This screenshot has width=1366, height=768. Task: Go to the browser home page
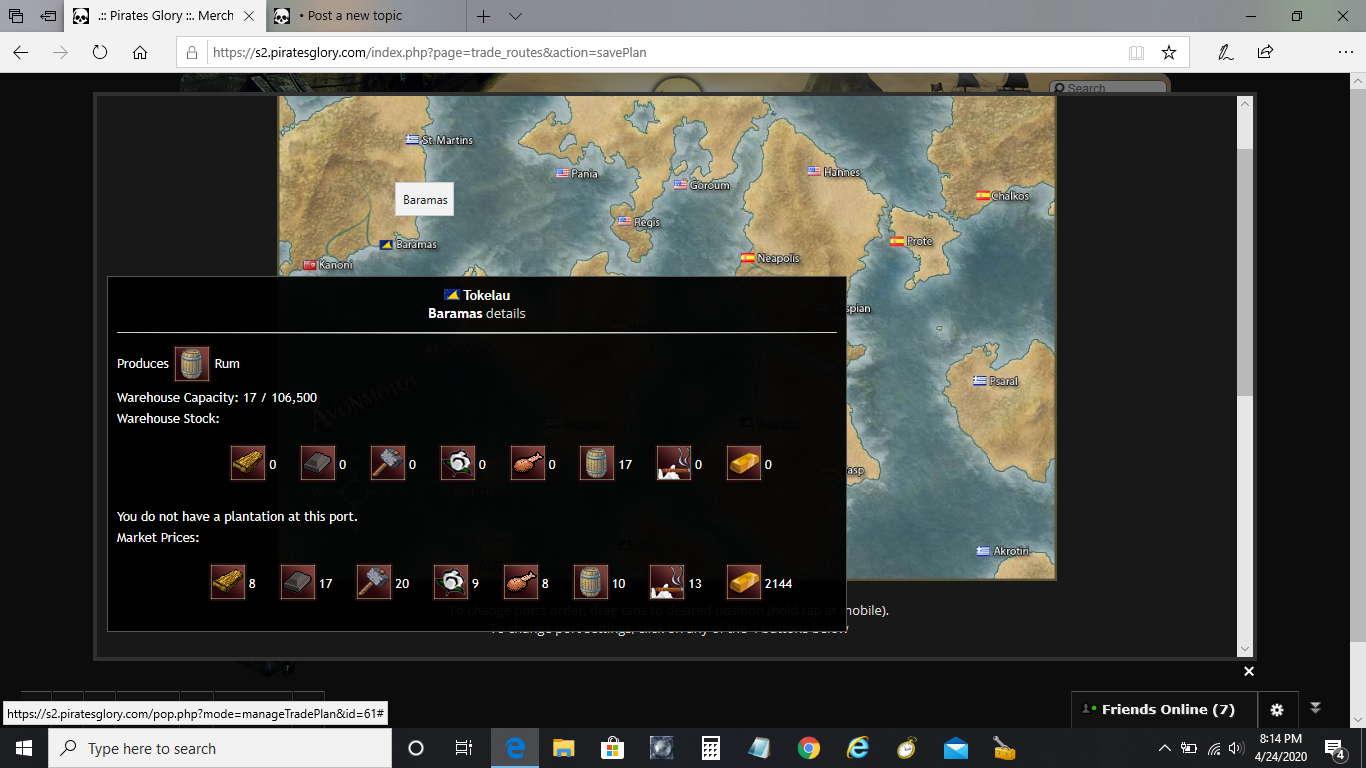[x=140, y=52]
